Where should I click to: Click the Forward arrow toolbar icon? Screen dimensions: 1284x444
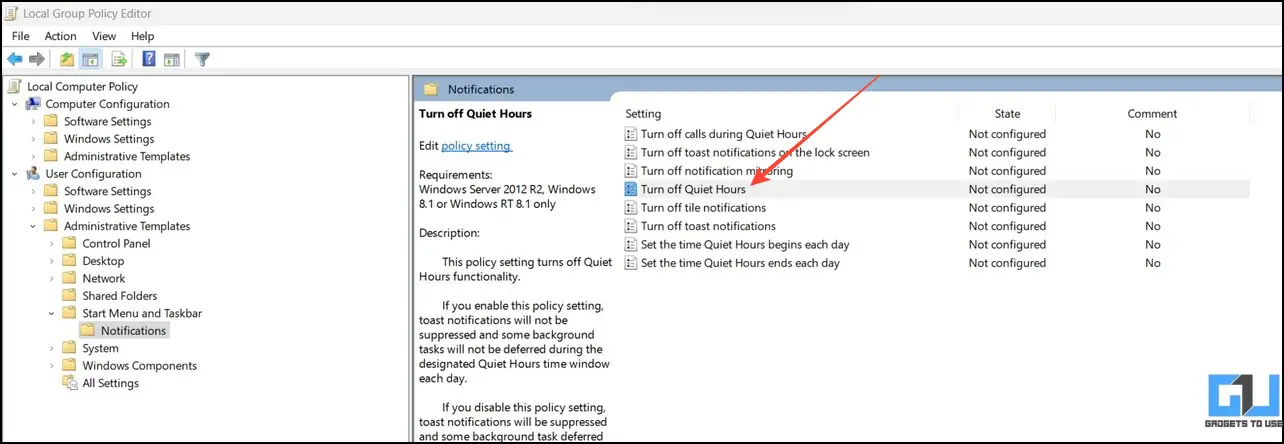pos(38,59)
